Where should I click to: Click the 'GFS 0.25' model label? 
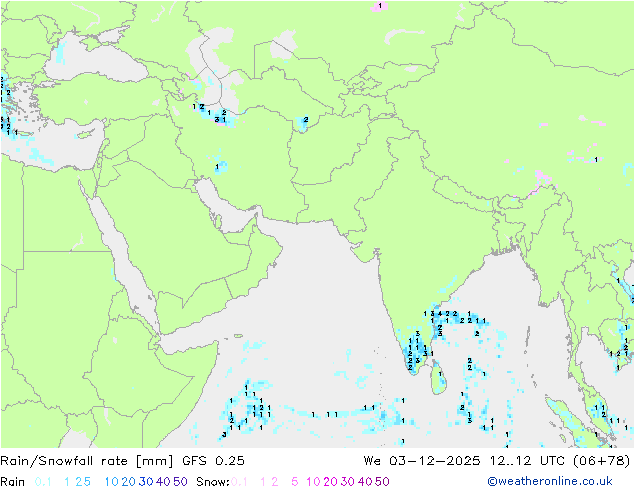tap(213, 461)
